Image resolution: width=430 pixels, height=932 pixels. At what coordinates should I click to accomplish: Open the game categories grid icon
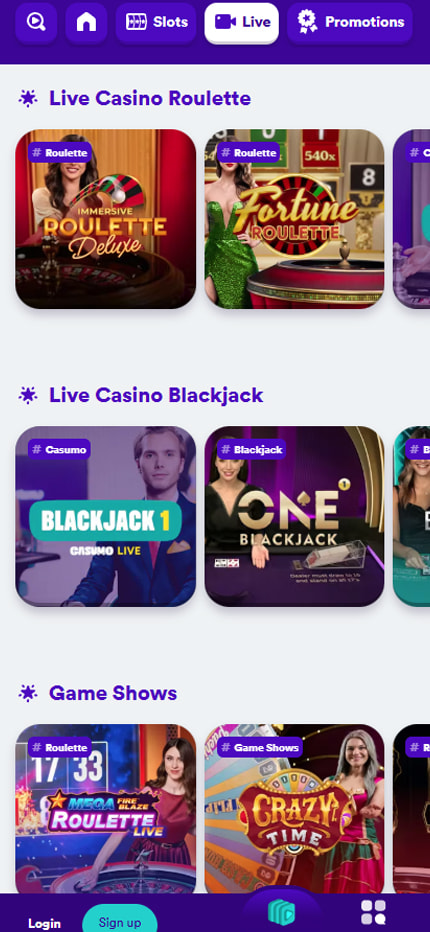pyautogui.click(x=373, y=912)
